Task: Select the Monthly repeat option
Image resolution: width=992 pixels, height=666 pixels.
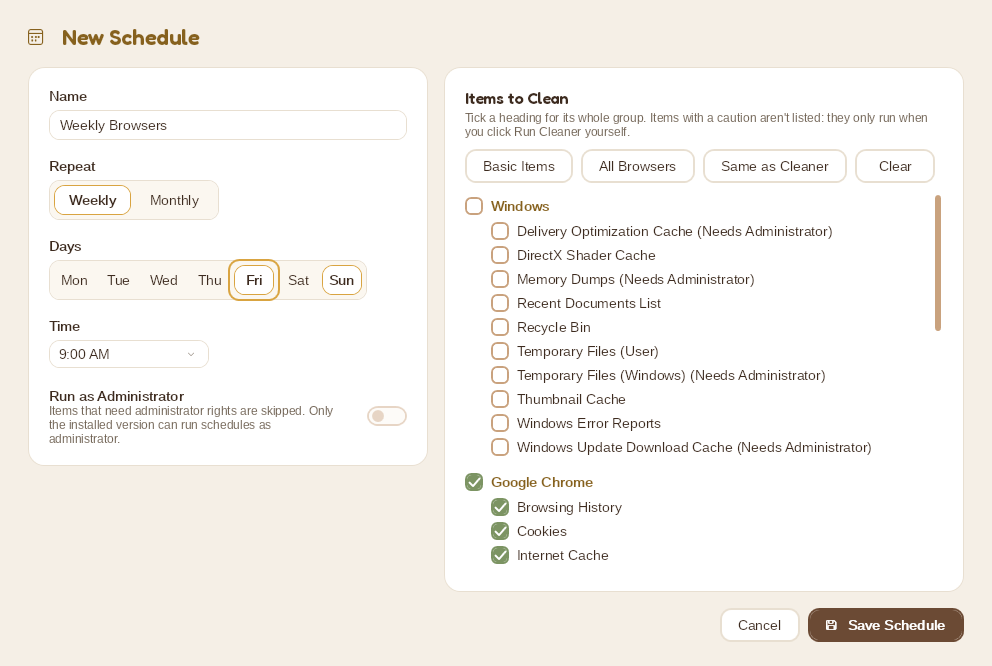Action: (x=174, y=200)
